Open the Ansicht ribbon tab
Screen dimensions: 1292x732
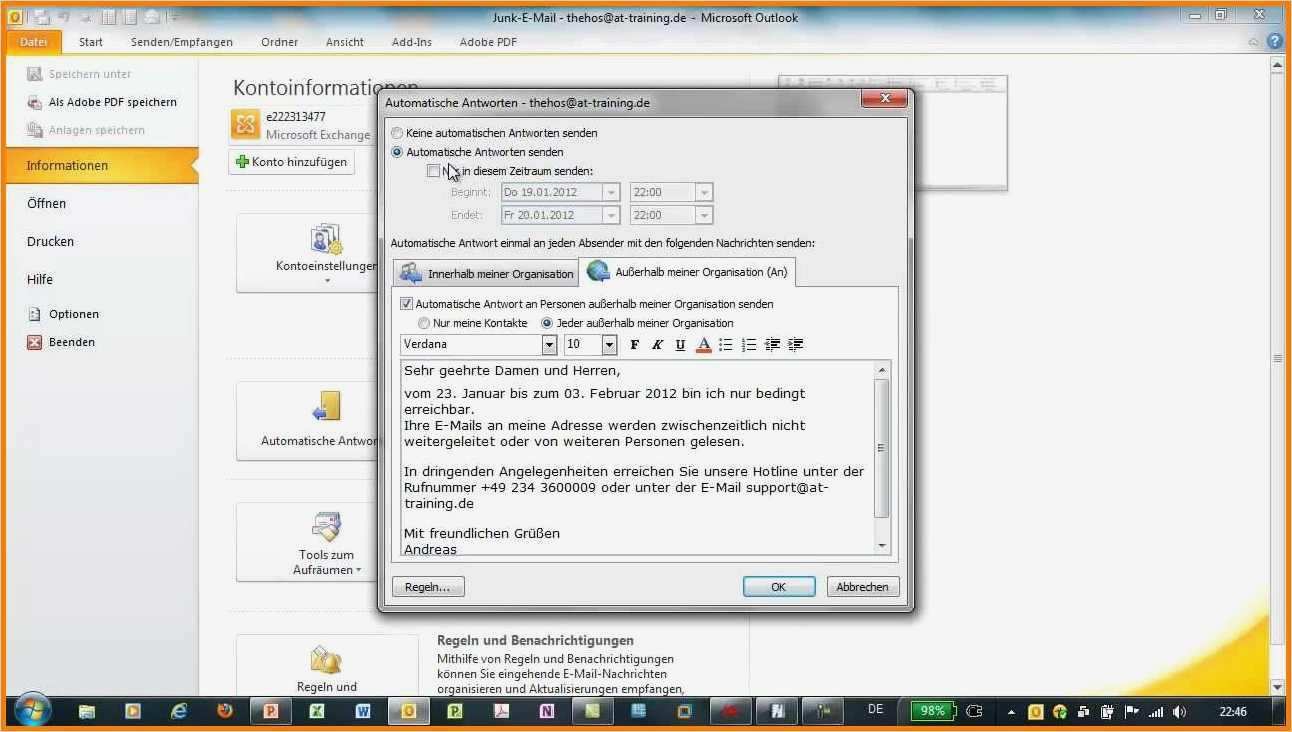pos(344,42)
